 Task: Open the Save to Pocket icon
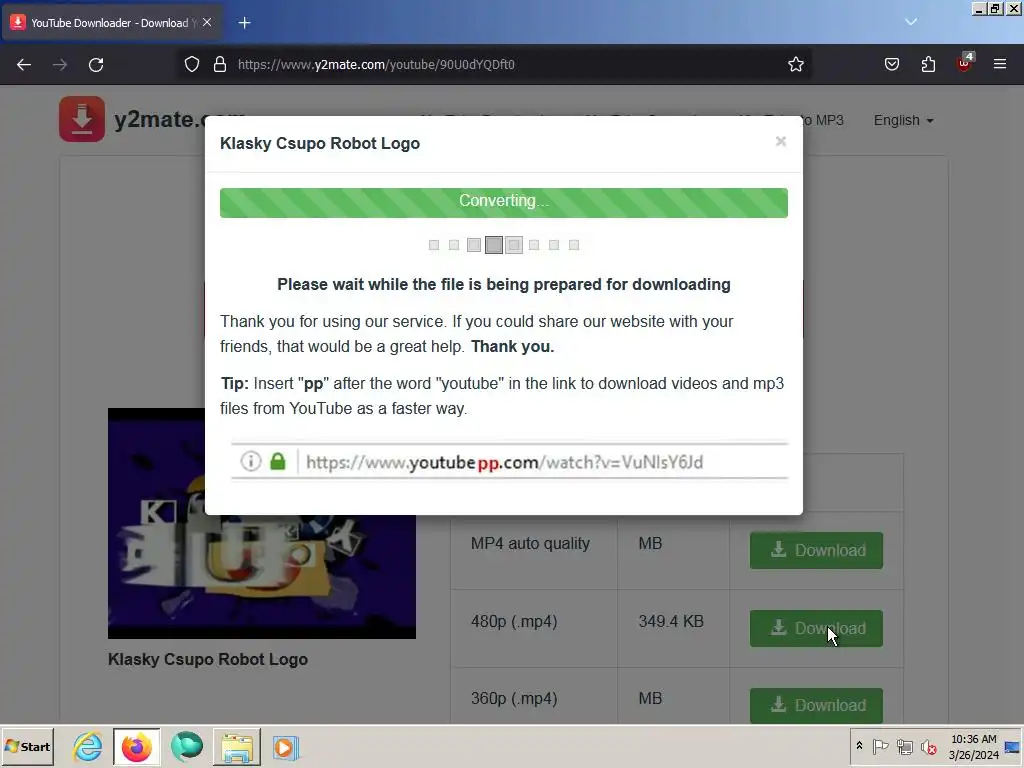[x=891, y=65]
